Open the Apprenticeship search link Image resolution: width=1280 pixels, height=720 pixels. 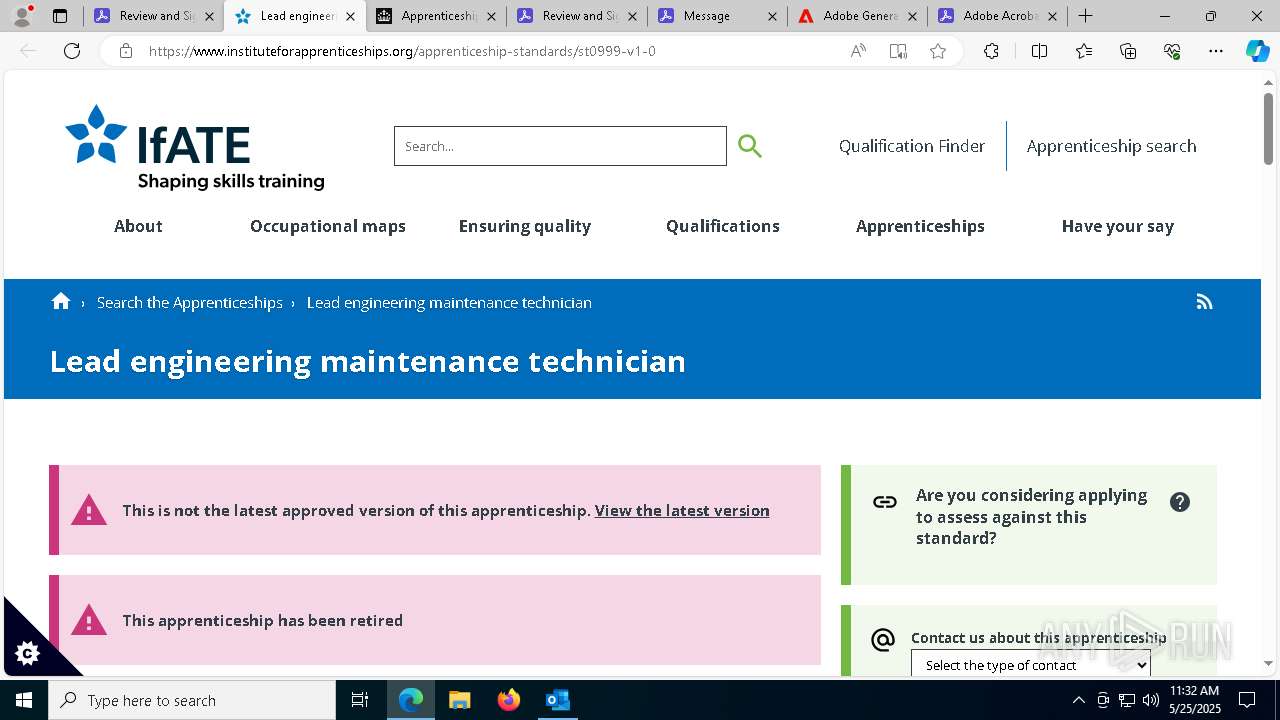tap(1111, 146)
